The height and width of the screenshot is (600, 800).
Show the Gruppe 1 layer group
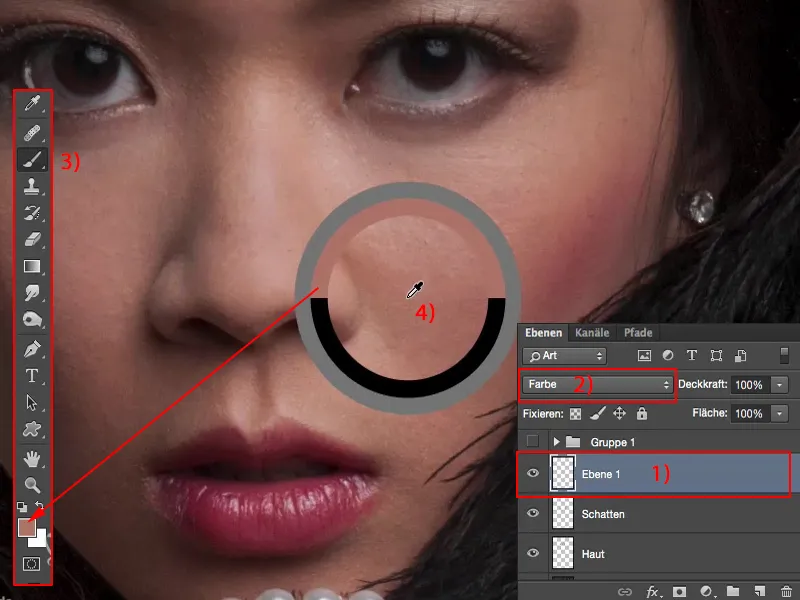click(533, 441)
